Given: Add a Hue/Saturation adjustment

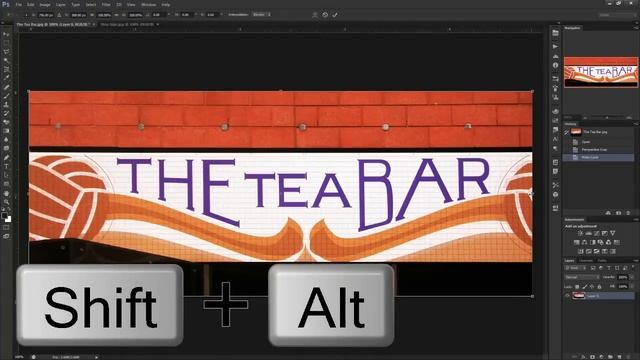Looking at the screenshot, I should tap(576, 242).
